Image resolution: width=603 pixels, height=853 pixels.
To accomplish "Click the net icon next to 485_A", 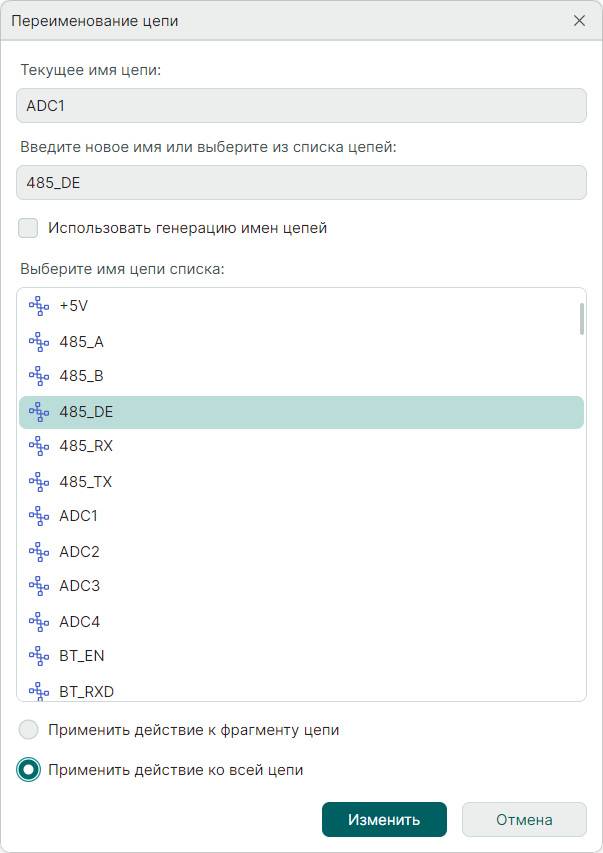I will tap(39, 342).
